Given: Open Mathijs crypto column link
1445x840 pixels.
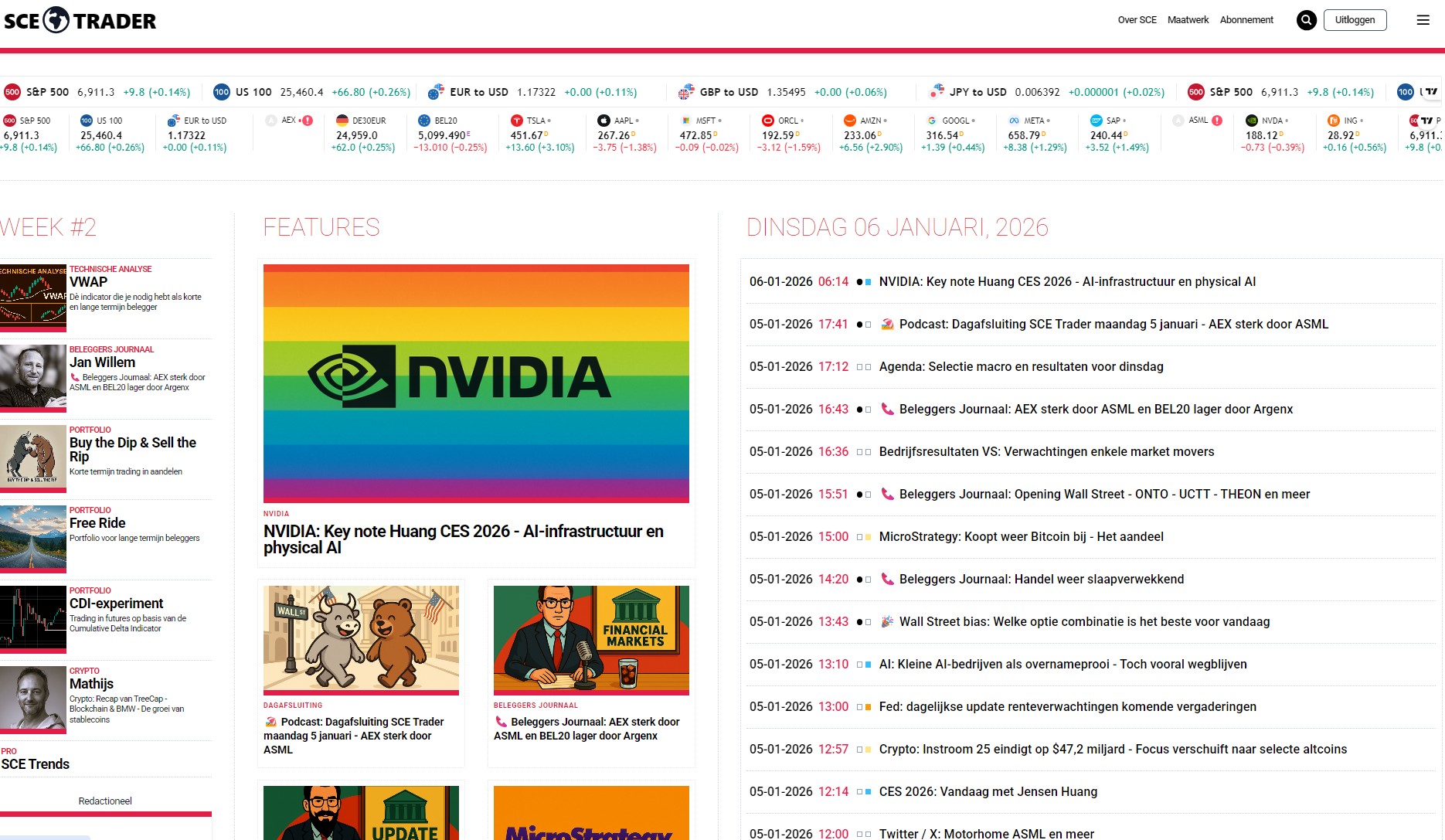Looking at the screenshot, I should (91, 684).
